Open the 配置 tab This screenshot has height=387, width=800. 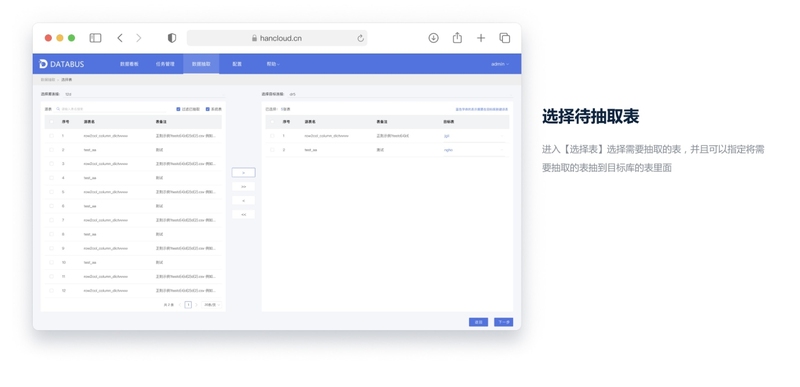[x=237, y=64]
